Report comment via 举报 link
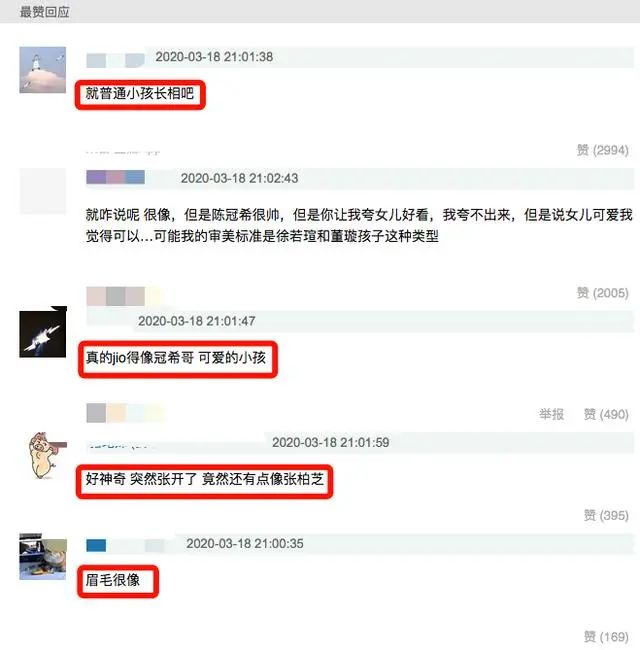The image size is (640, 650). (551, 414)
